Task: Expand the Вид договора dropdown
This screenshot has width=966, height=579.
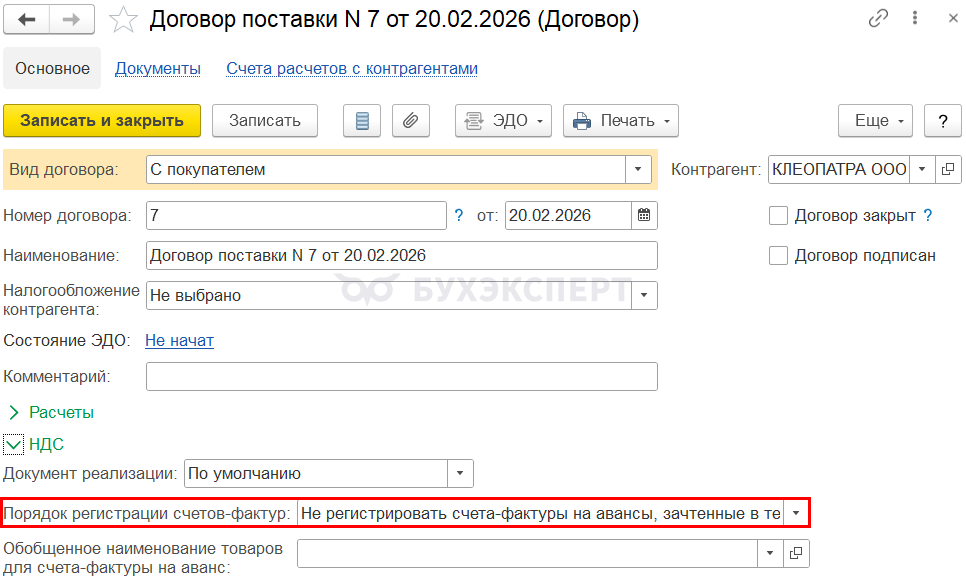Action: 638,169
